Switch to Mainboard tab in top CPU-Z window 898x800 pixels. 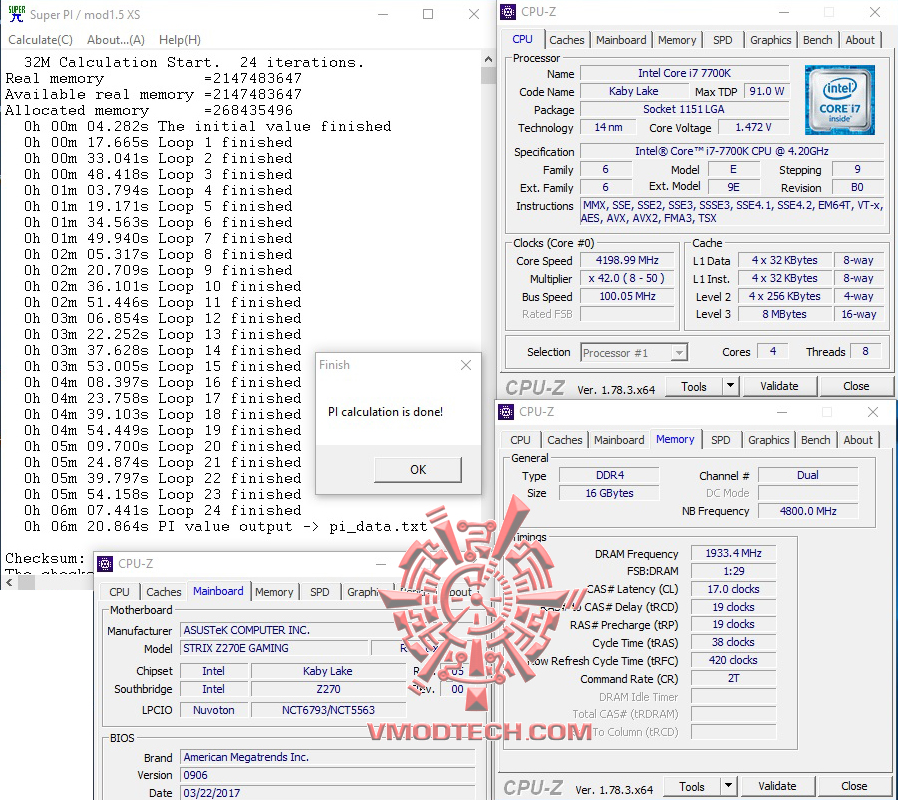[x=621, y=40]
